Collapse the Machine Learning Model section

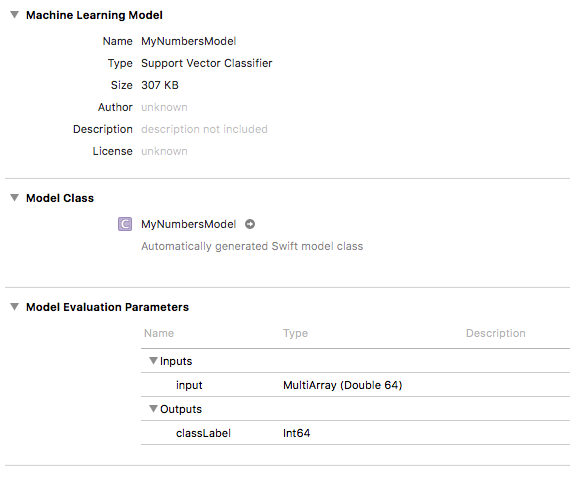[x=15, y=15]
